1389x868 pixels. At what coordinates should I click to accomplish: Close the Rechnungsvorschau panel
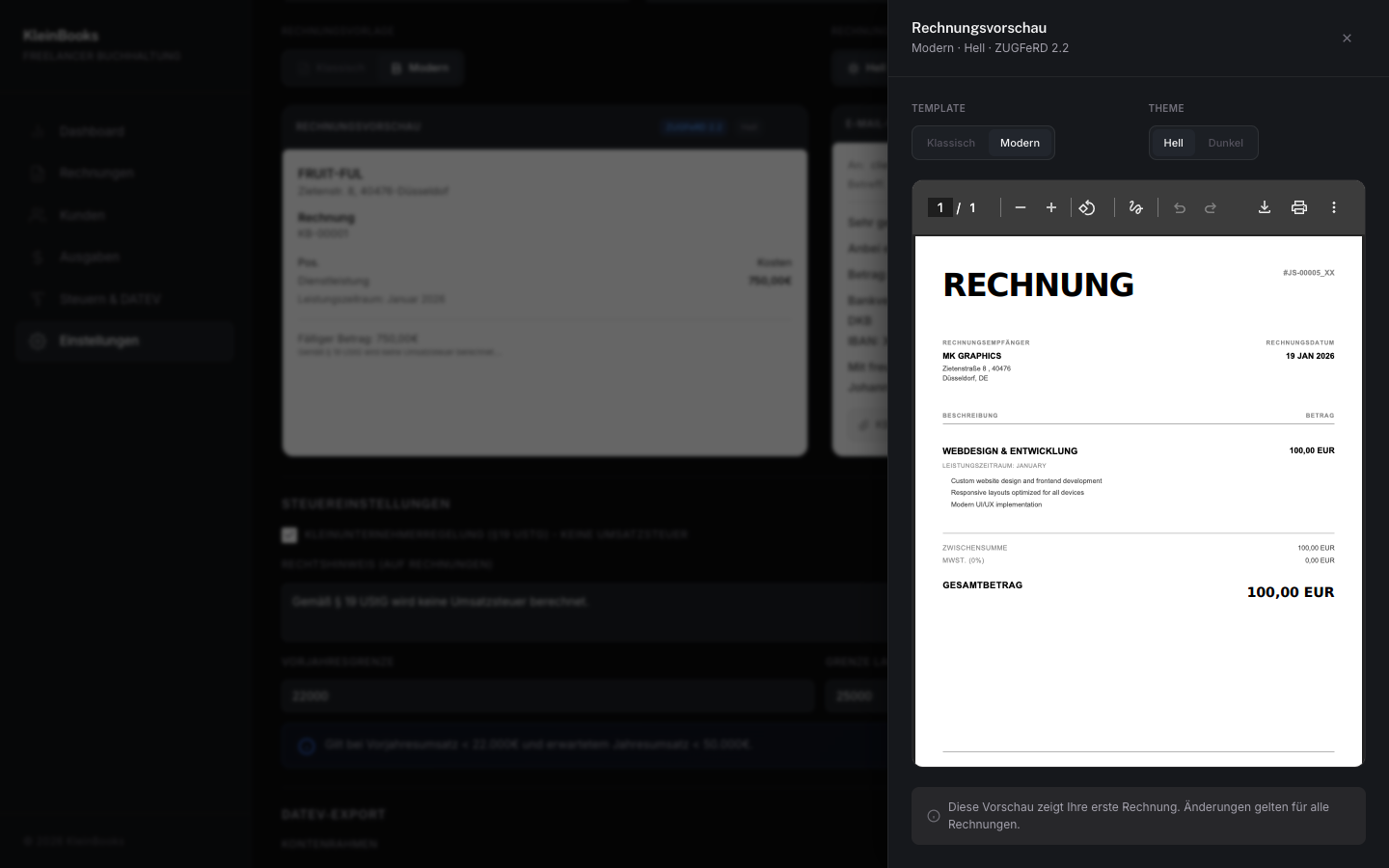(x=1347, y=39)
